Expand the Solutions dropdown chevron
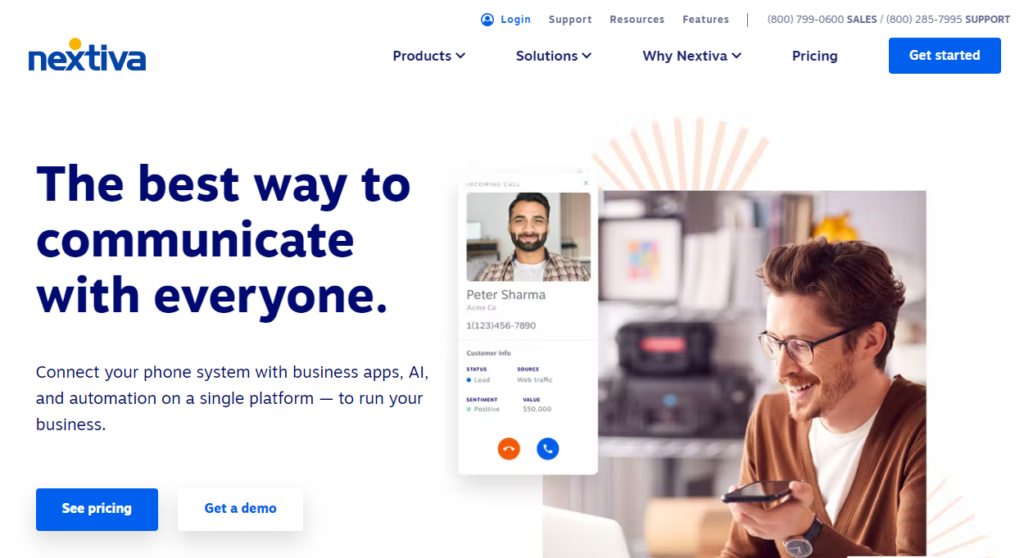Image resolution: width=1024 pixels, height=558 pixels. (x=586, y=56)
